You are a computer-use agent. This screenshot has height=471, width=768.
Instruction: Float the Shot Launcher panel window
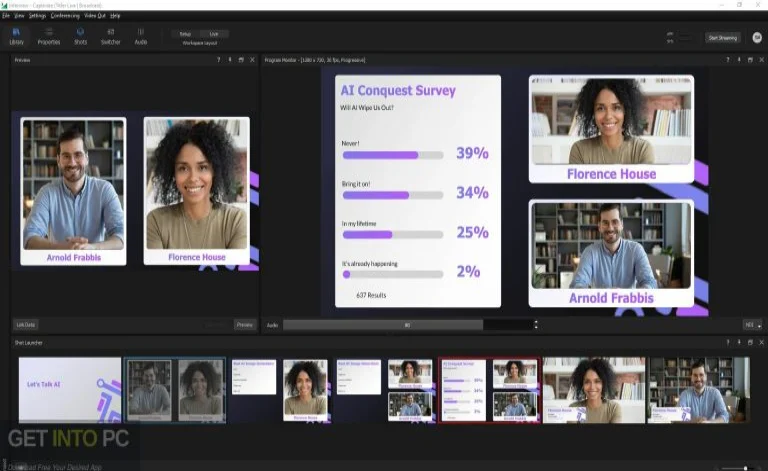coord(750,343)
